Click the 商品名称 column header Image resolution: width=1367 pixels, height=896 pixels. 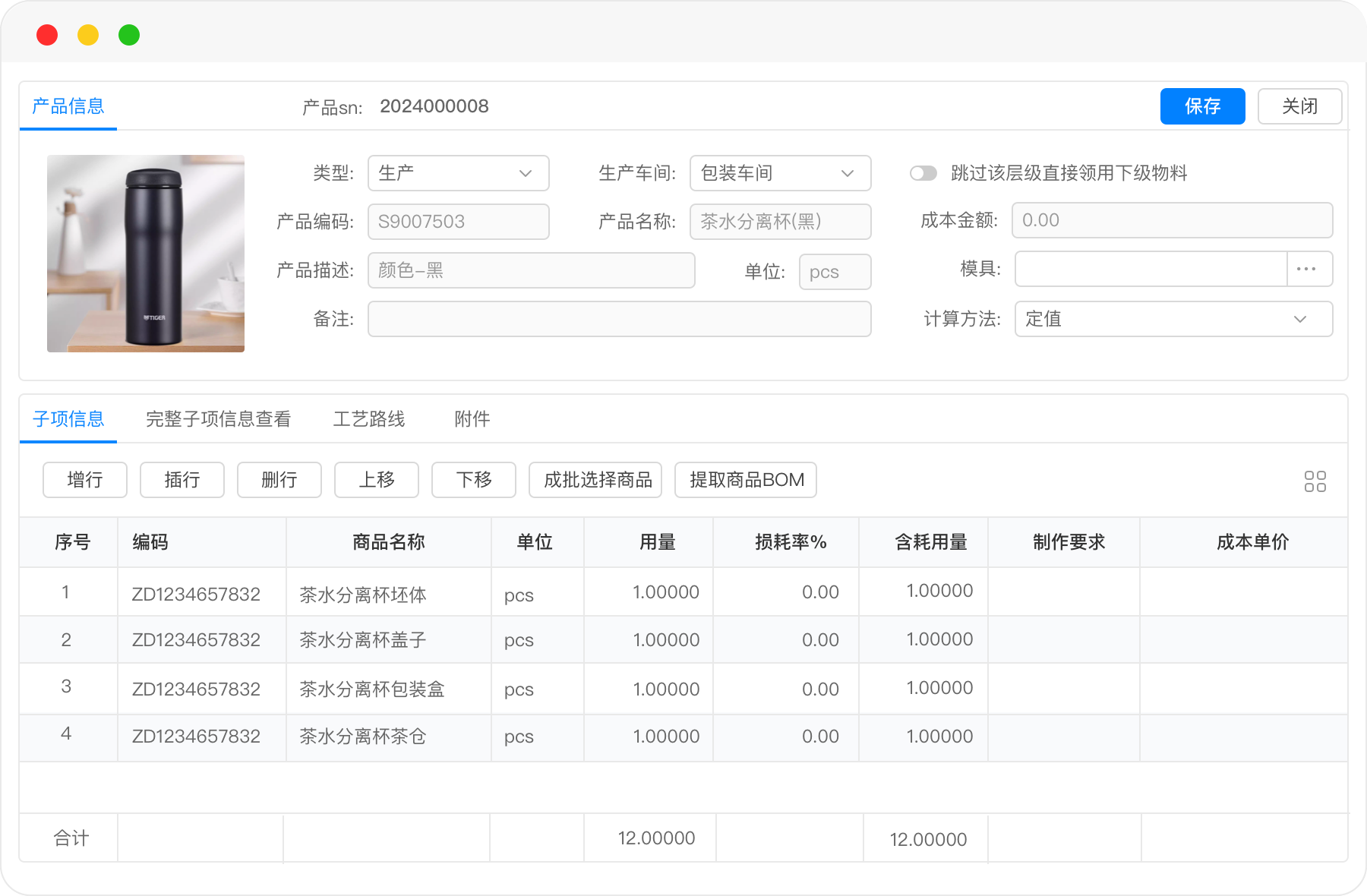[x=389, y=542]
